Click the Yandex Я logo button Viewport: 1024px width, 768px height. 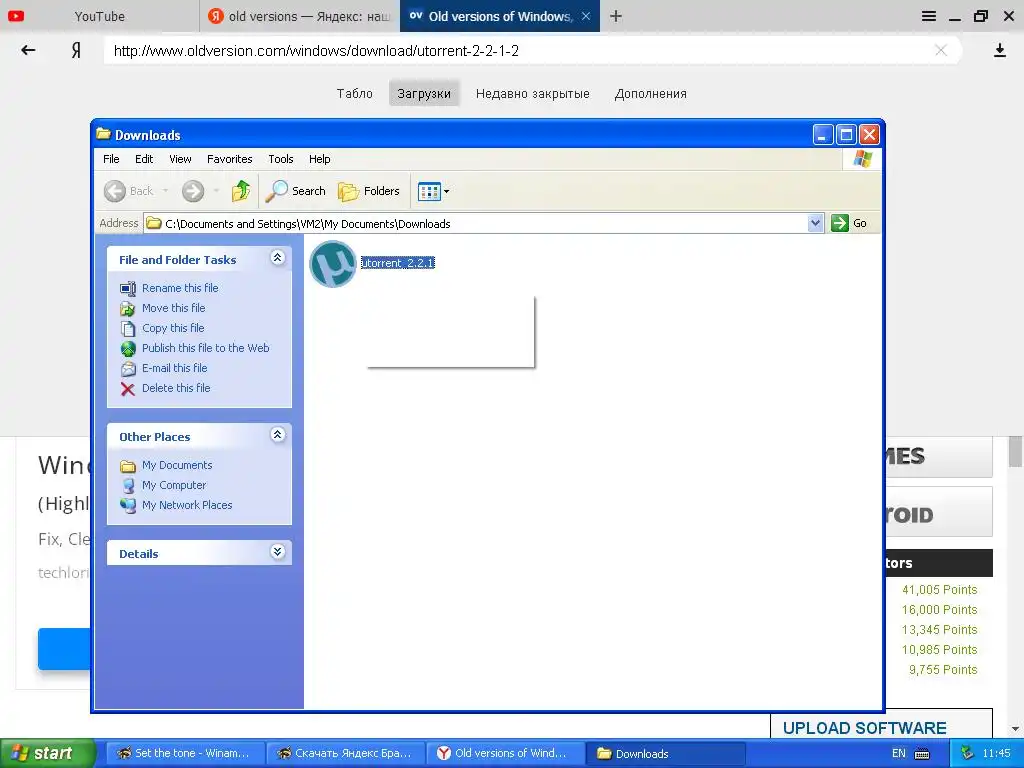76,50
